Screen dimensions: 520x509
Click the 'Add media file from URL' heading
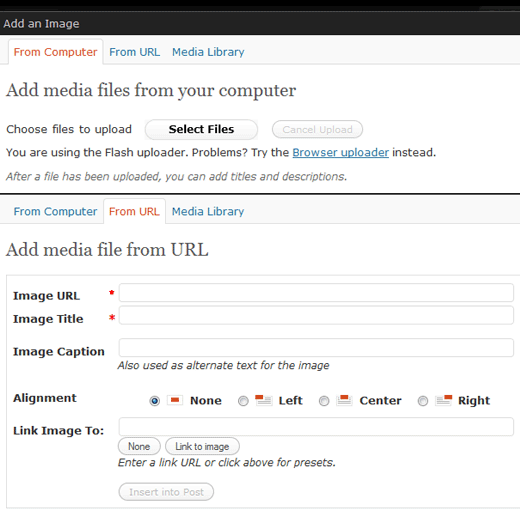(107, 250)
